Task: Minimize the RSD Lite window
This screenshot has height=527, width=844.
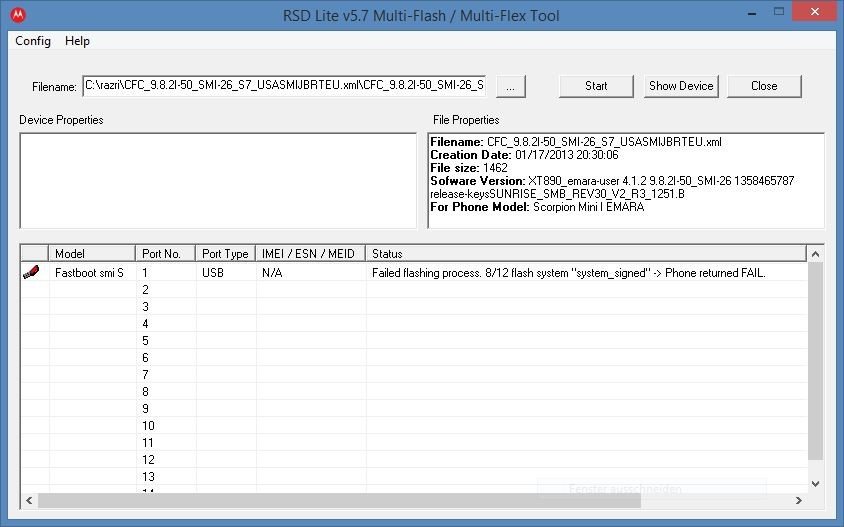Action: point(752,13)
